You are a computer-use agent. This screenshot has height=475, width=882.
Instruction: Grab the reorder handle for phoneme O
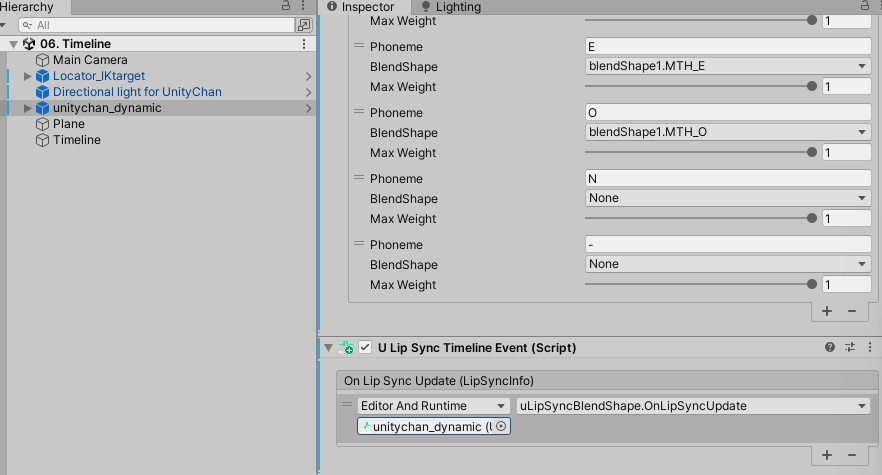[359, 112]
